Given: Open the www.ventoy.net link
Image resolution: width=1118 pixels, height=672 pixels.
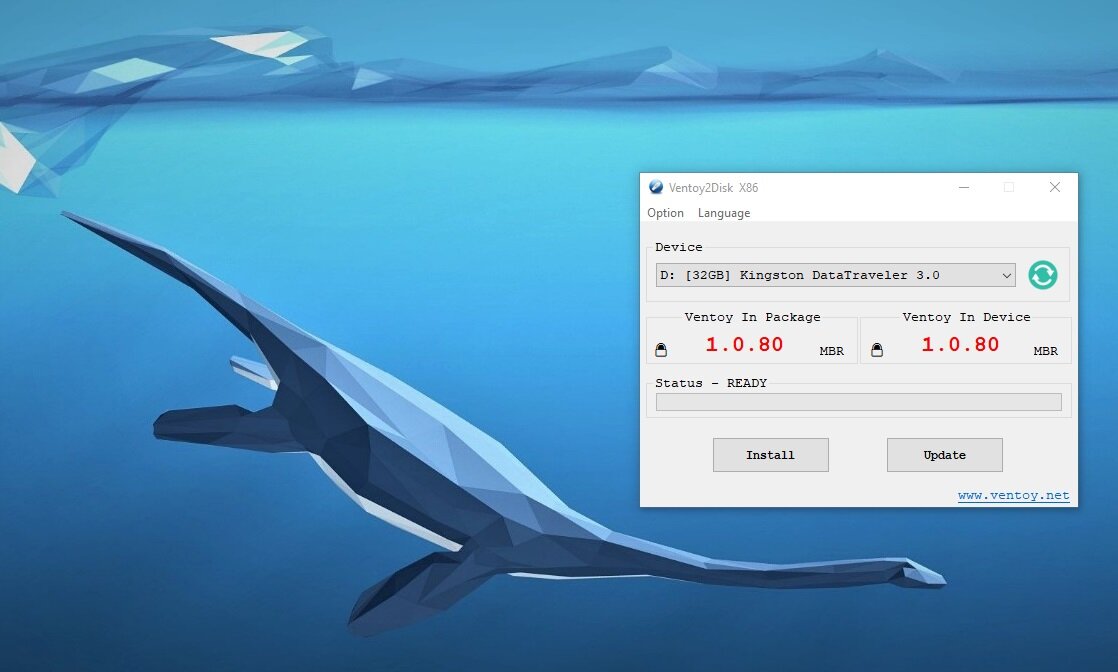Looking at the screenshot, I should click(1013, 495).
